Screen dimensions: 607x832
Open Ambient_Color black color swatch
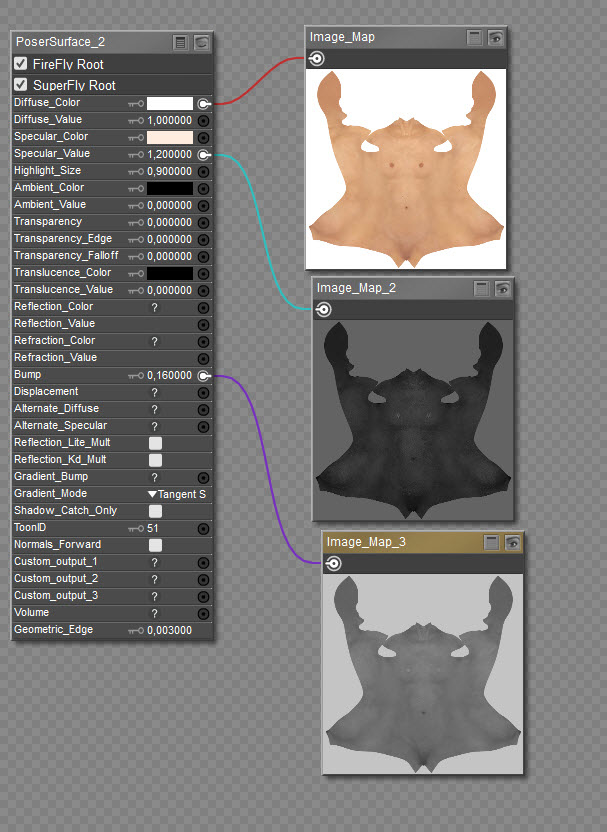coord(170,188)
